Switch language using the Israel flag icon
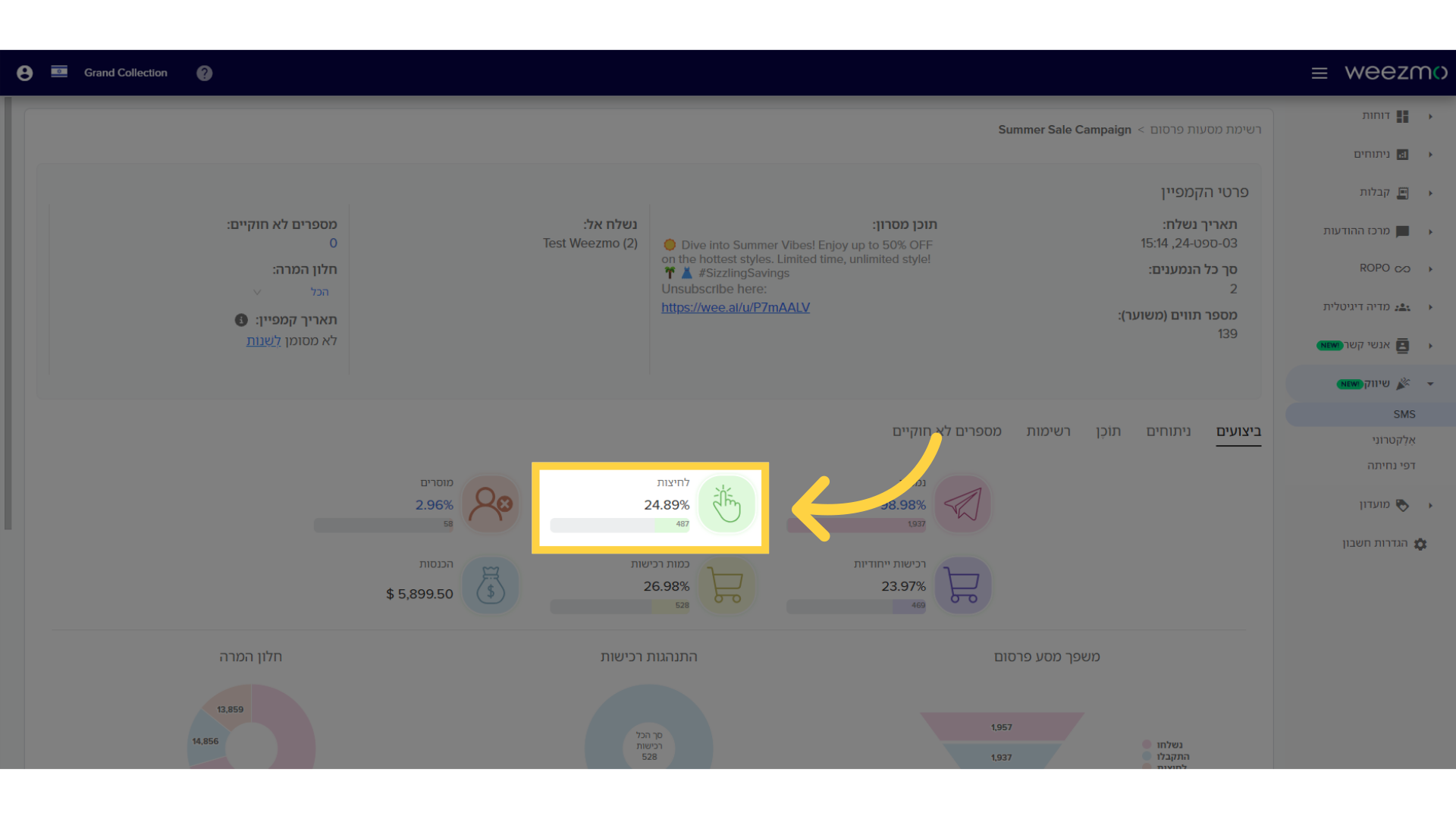This screenshot has height=819, width=1456. click(x=59, y=71)
